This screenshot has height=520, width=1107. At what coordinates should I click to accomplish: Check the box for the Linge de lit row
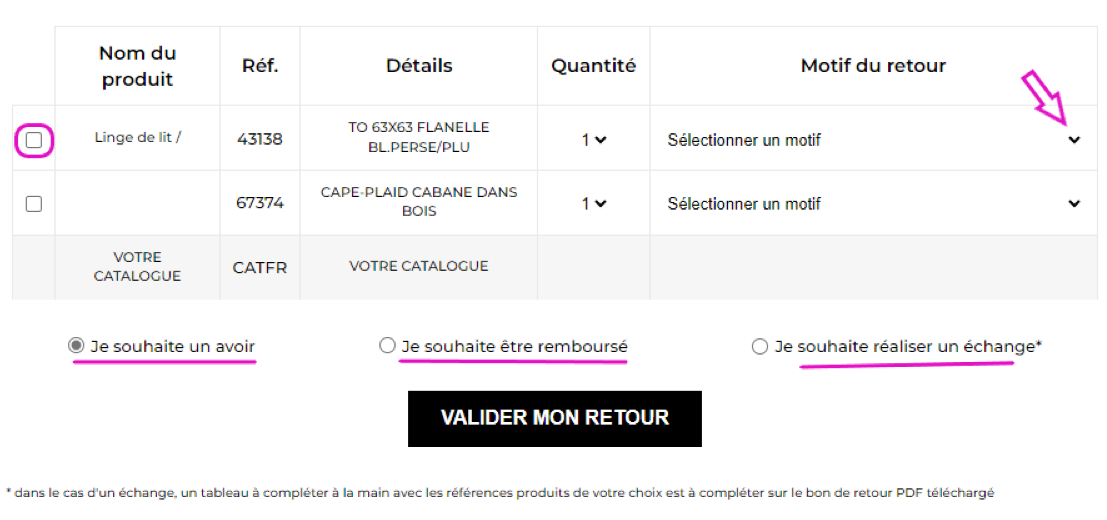(34, 141)
